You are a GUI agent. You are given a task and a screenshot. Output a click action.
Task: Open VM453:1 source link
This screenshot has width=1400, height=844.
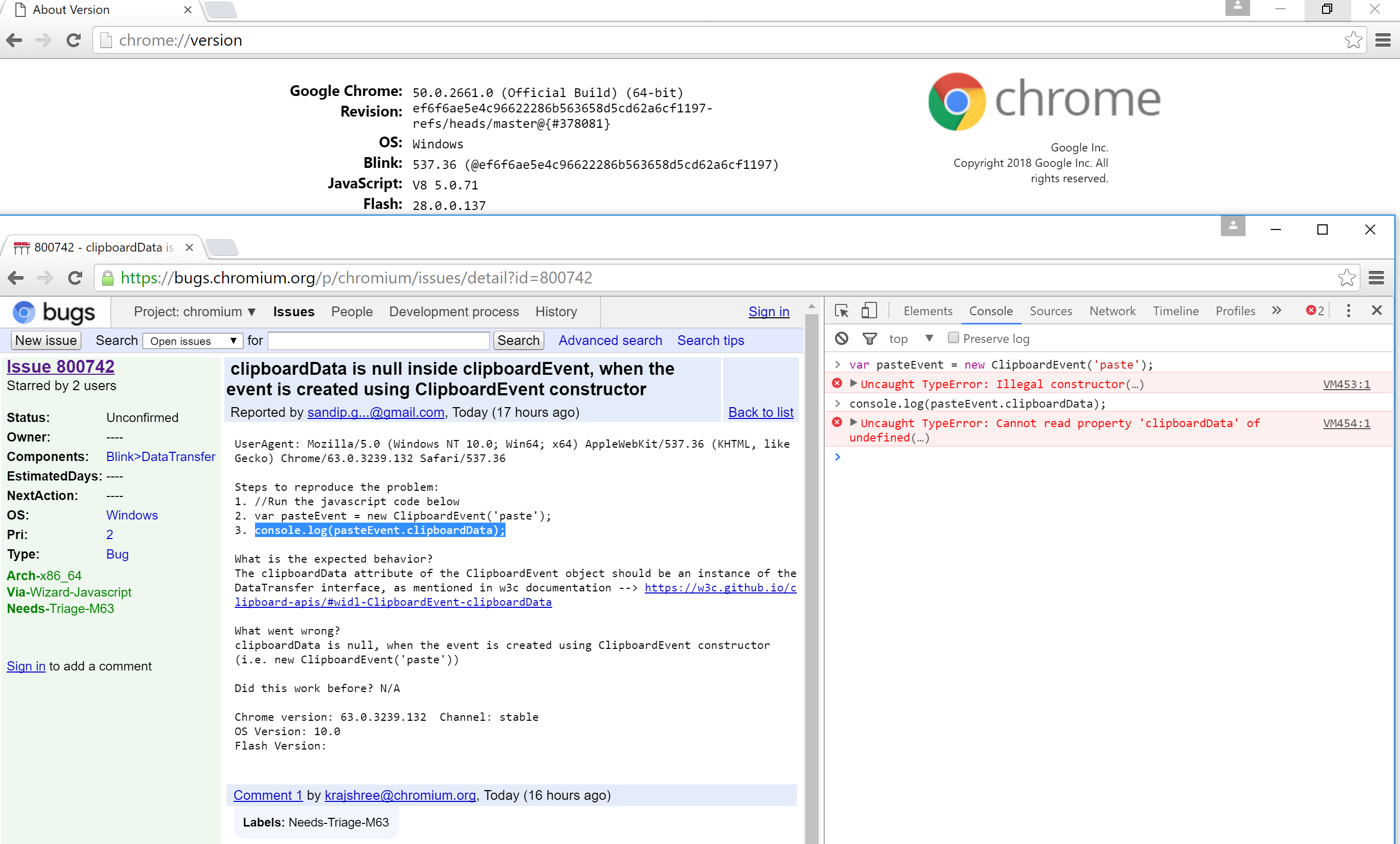(1346, 384)
